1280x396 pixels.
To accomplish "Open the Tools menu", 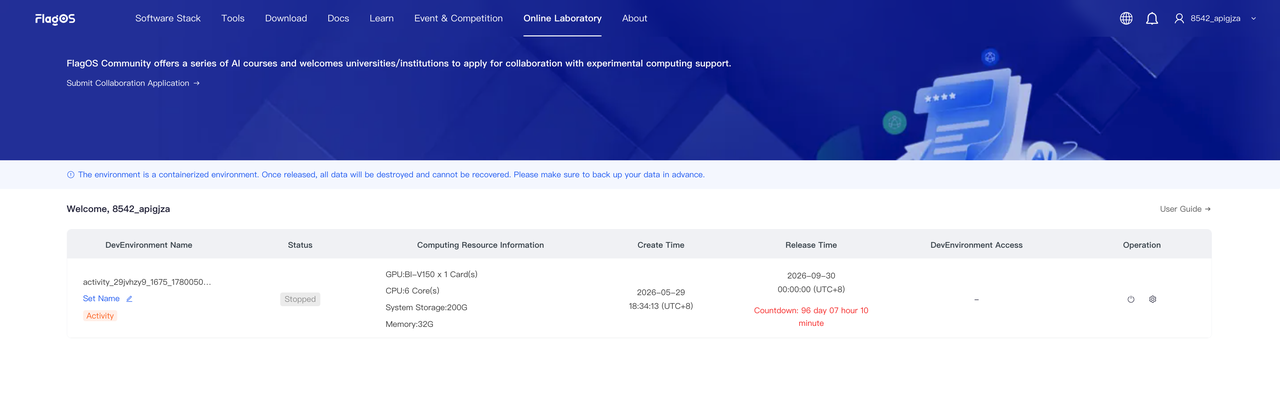I will [x=233, y=18].
